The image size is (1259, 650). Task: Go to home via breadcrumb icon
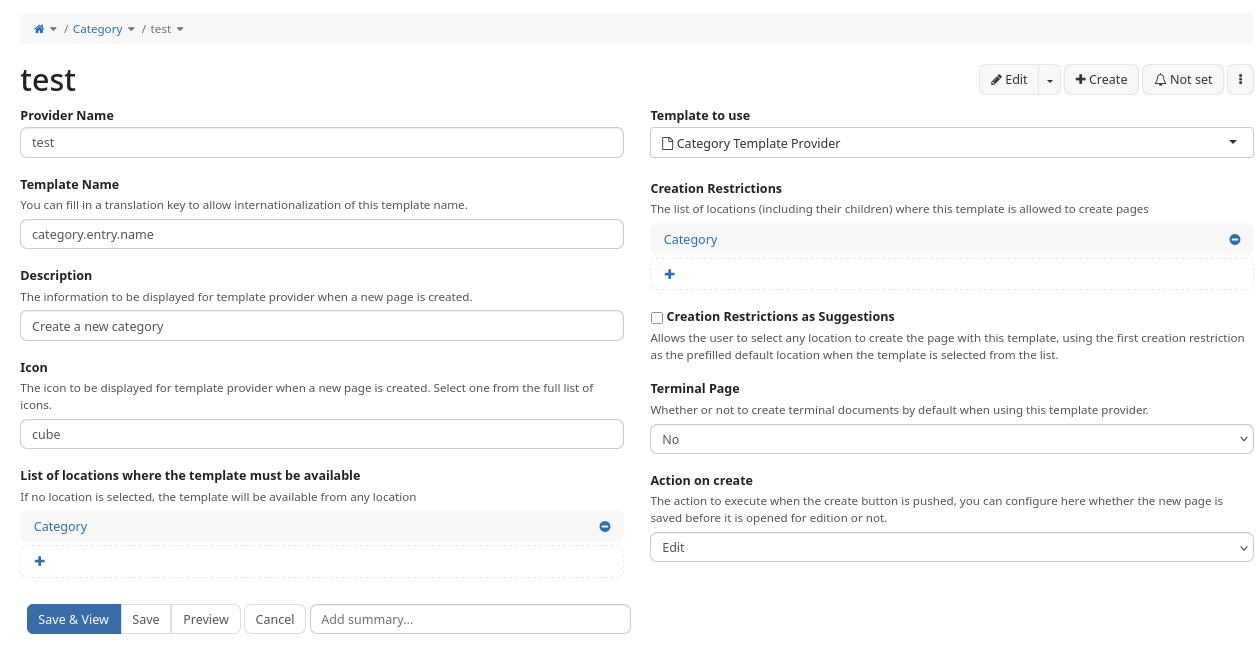[39, 29]
